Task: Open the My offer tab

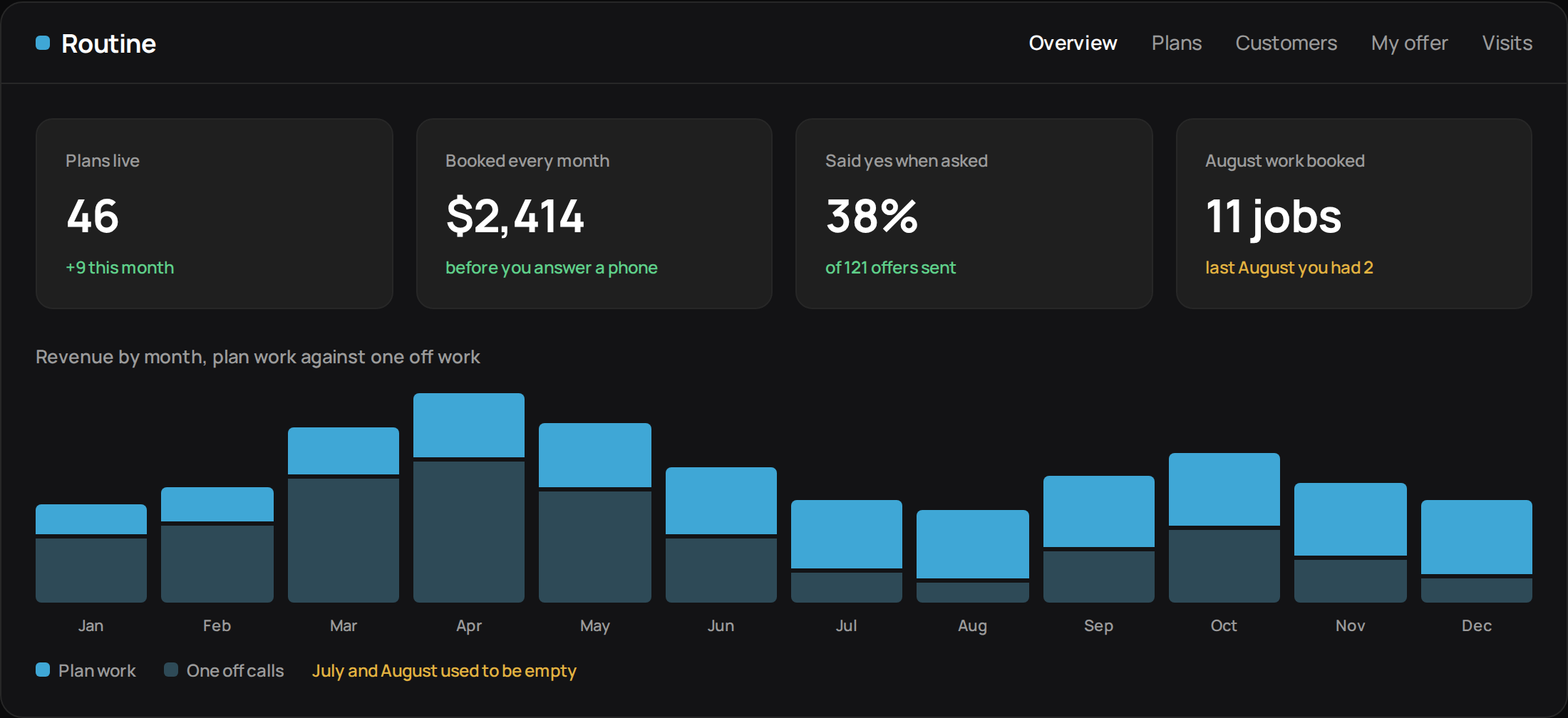Action: [1410, 43]
